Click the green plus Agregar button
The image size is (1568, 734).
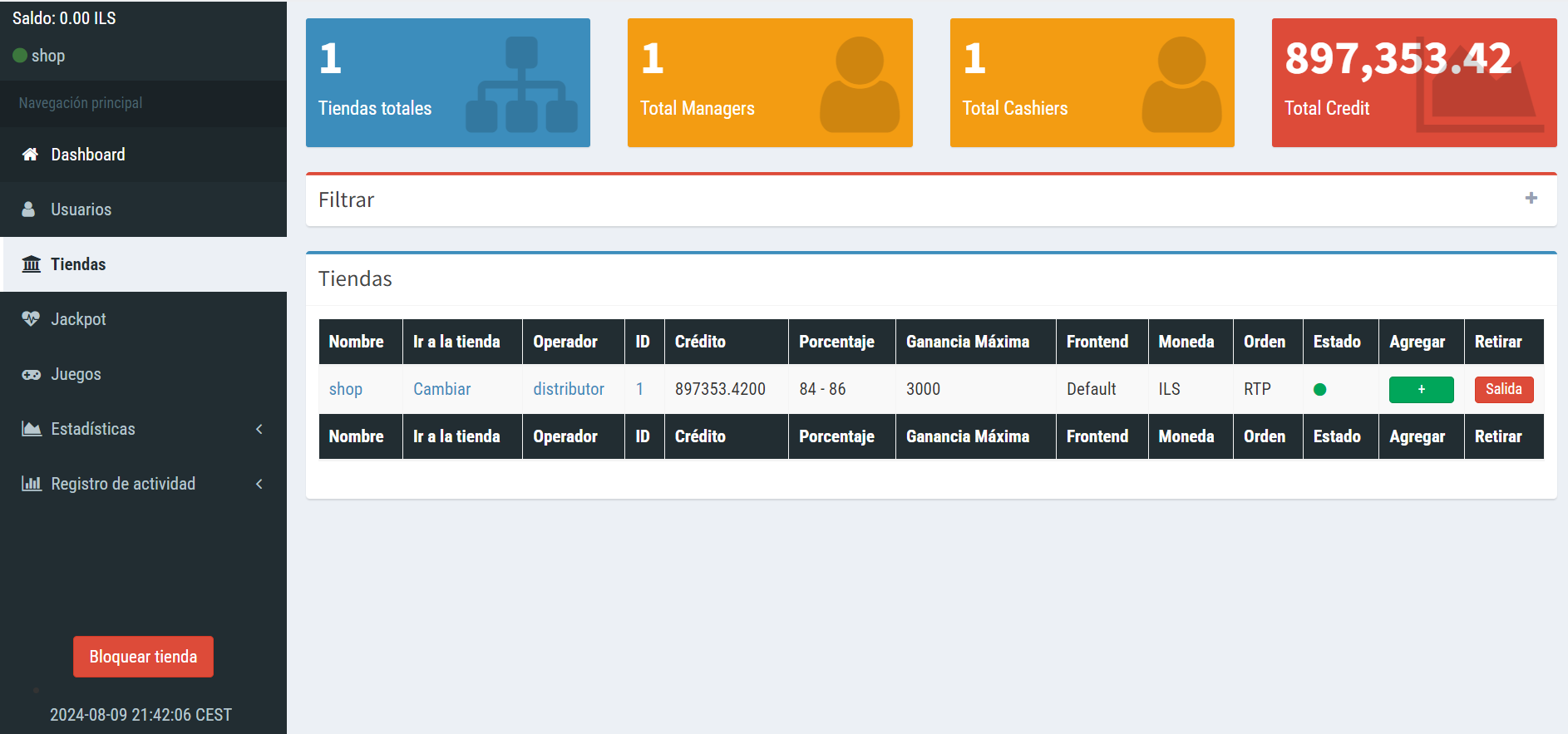(1421, 389)
